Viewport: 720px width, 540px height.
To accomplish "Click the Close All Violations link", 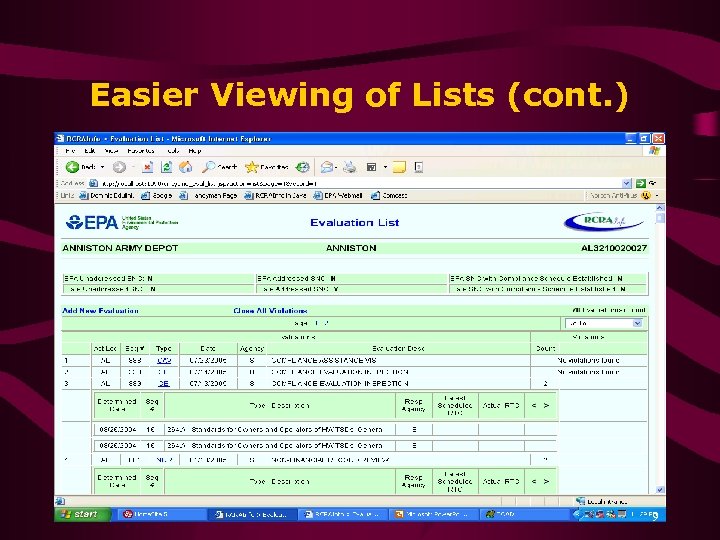I will coord(270,311).
